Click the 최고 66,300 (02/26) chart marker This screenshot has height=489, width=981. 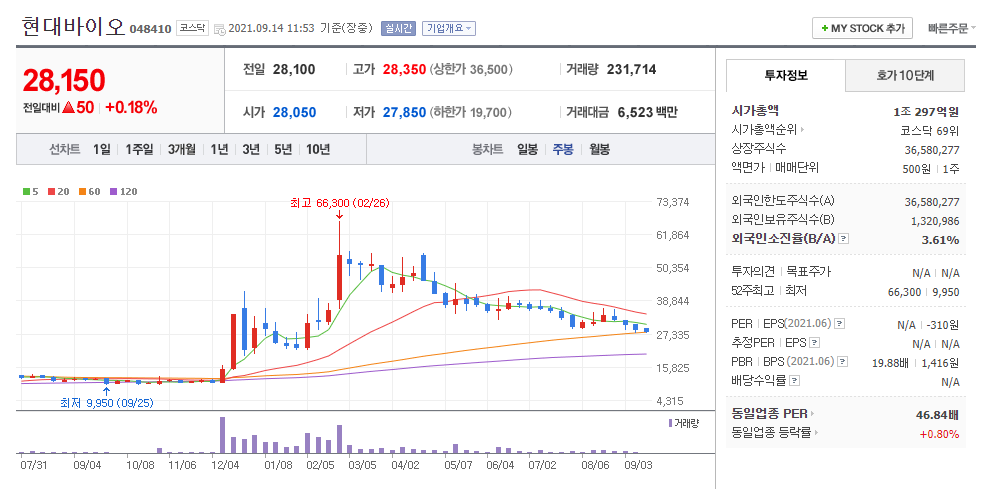click(338, 203)
